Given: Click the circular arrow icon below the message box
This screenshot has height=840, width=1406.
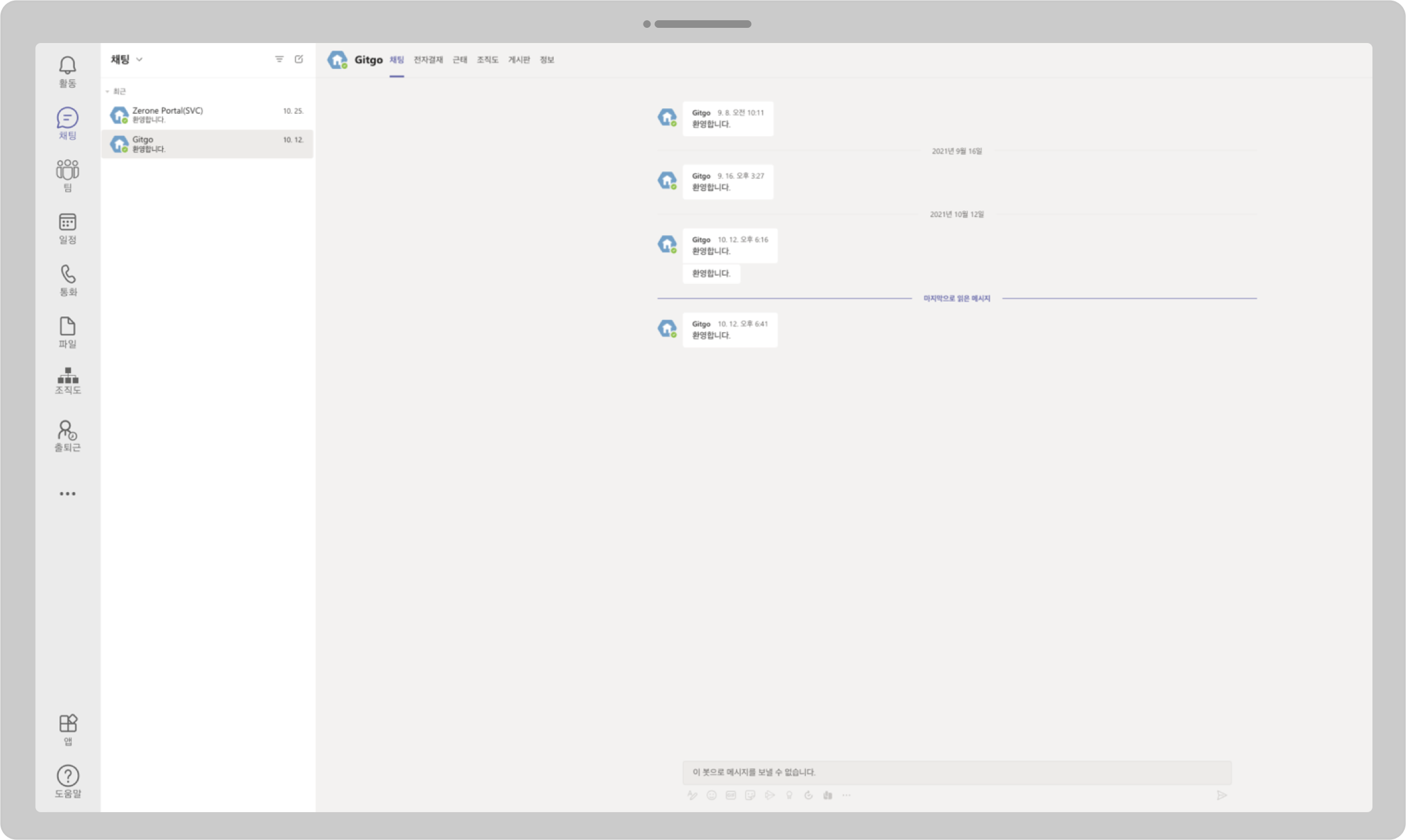Looking at the screenshot, I should (808, 795).
